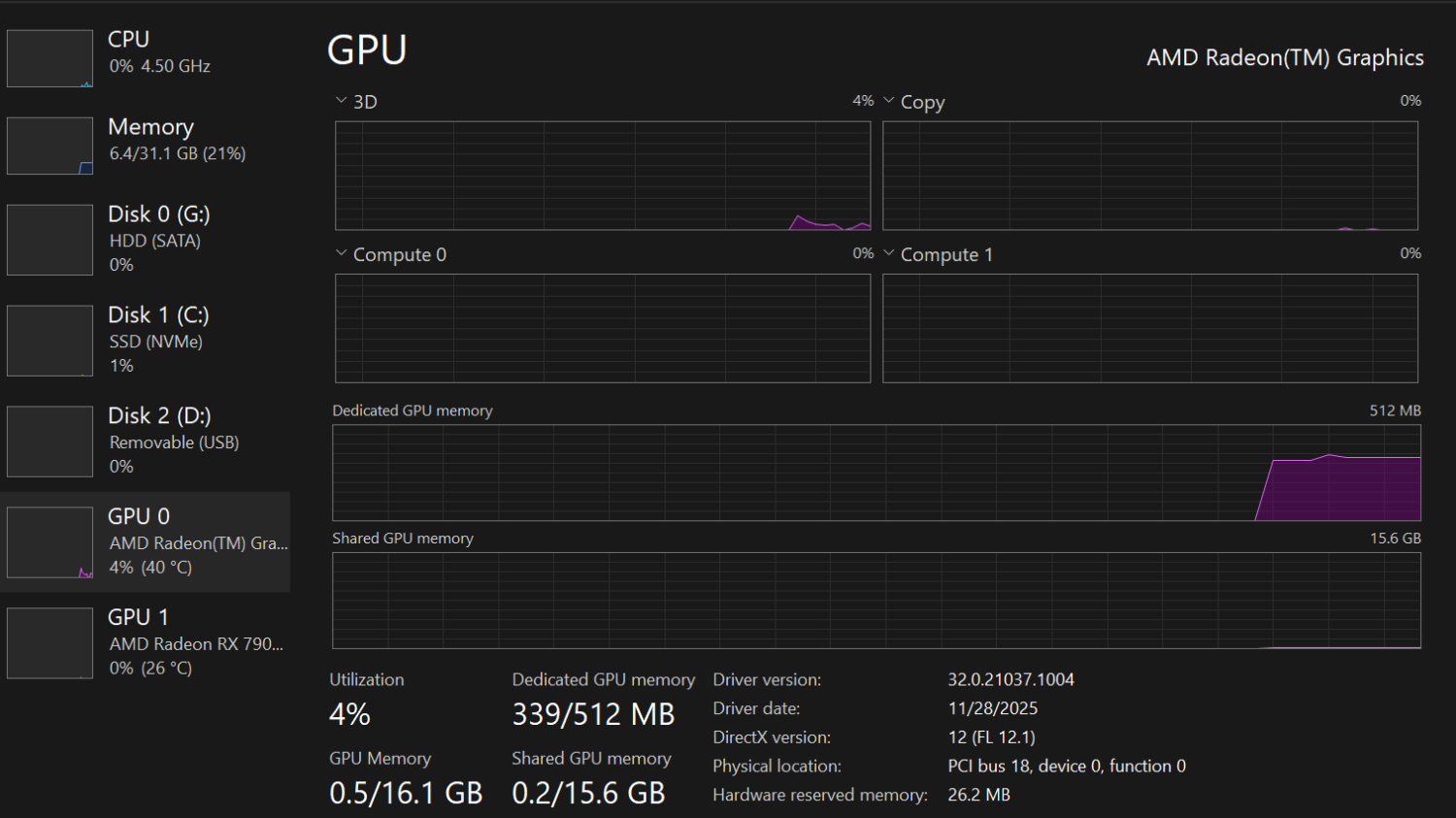Screen dimensions: 1456x818
Task: Select Disk 2 (D:) removable thumbnail graph
Action: [x=50, y=442]
